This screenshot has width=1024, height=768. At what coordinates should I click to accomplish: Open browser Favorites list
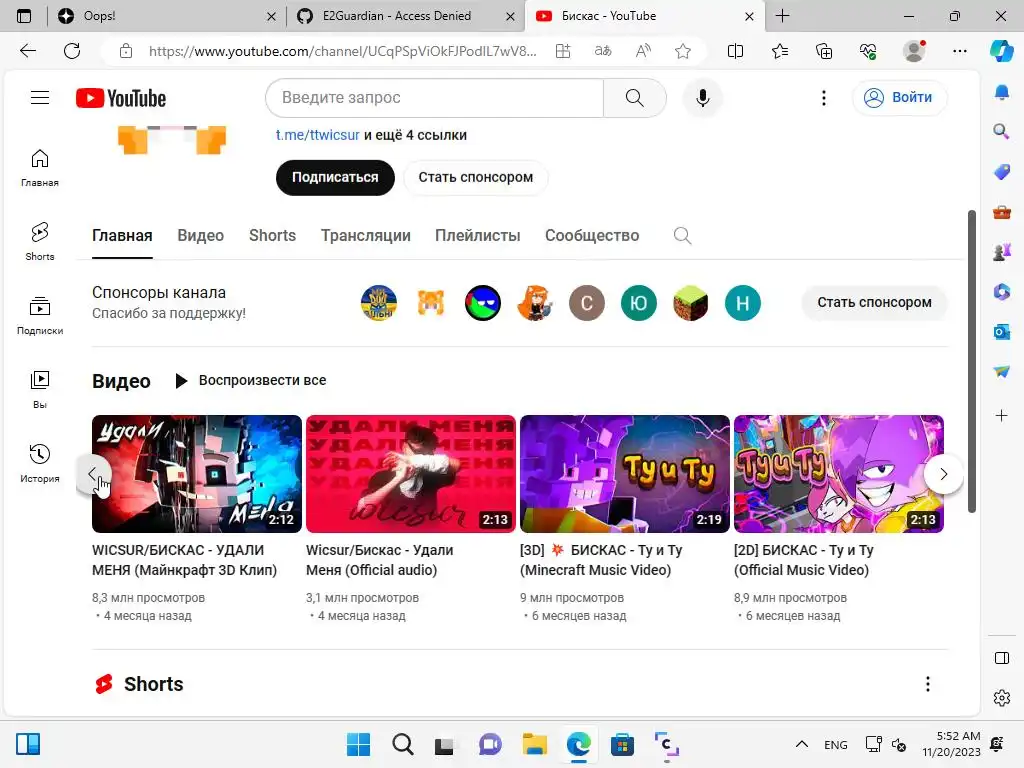point(780,51)
